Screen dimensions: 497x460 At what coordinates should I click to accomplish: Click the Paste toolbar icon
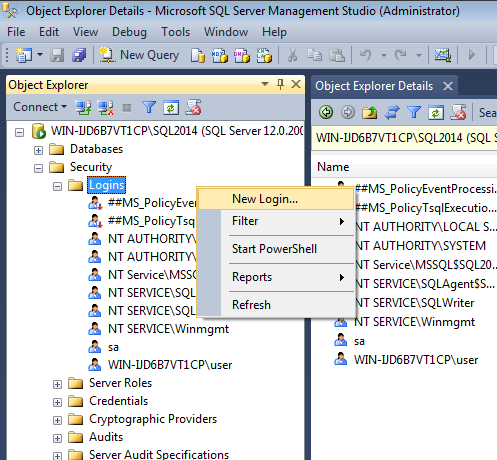(337, 55)
